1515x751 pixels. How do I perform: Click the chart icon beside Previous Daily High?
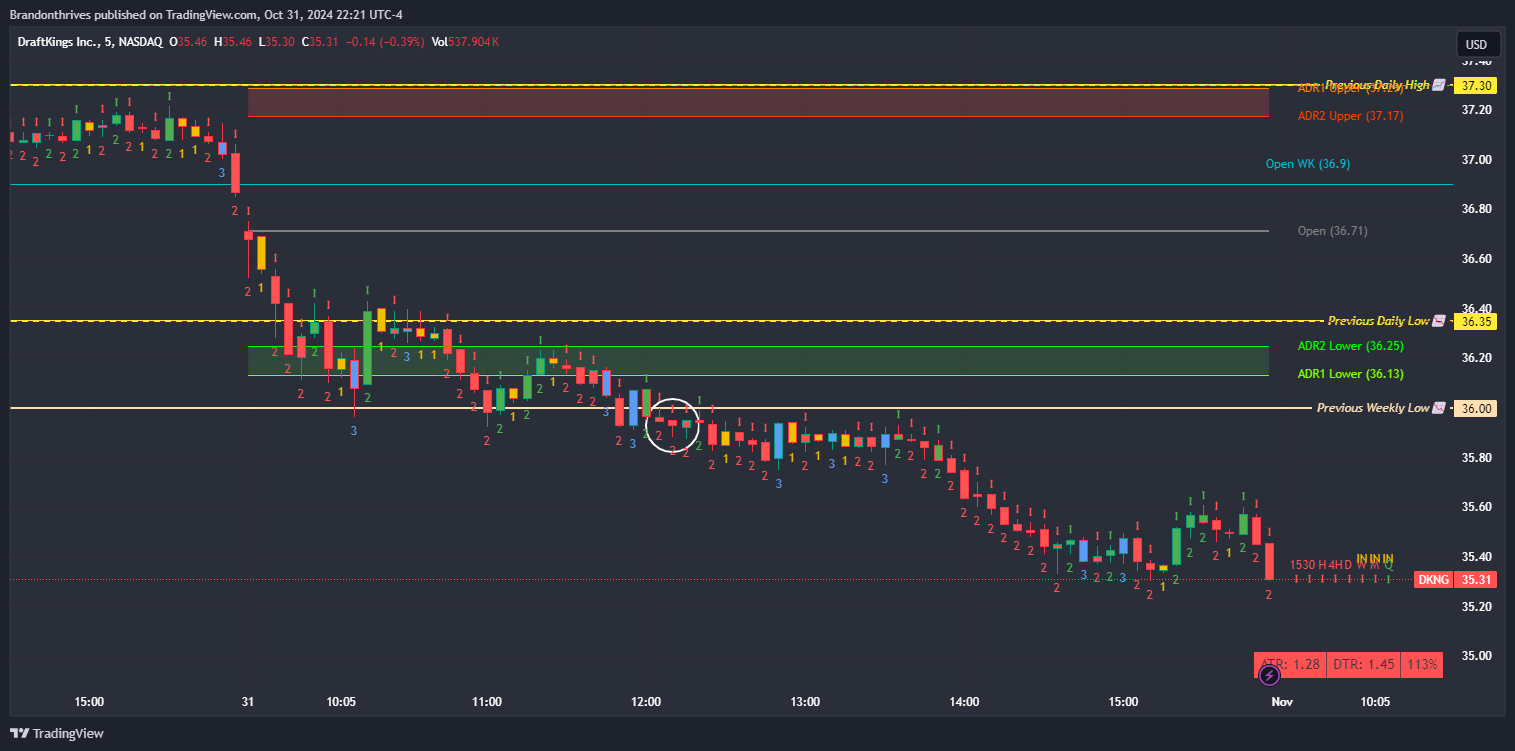1439,85
